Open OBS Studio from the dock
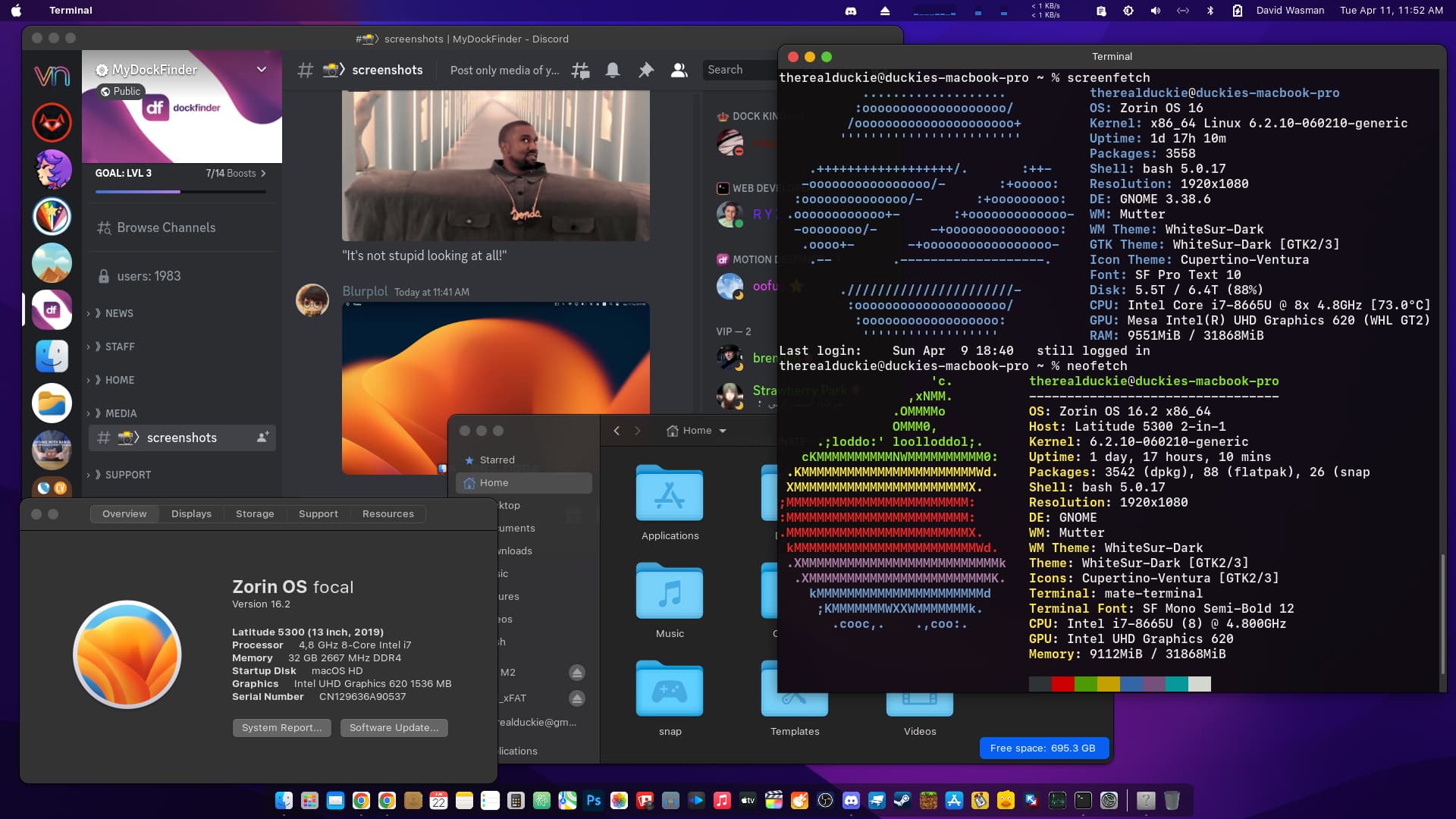Image resolution: width=1456 pixels, height=819 pixels. click(x=825, y=801)
